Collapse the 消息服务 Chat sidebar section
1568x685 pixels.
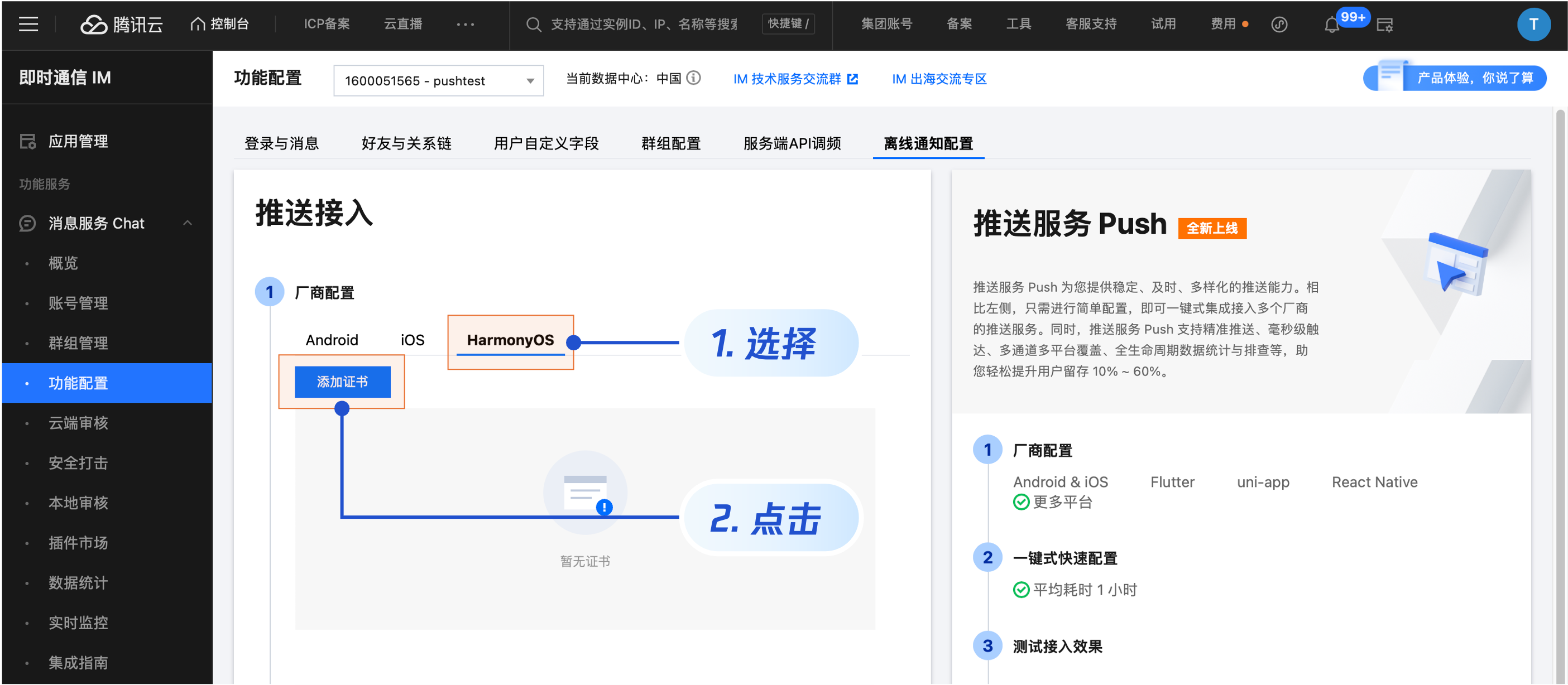188,223
